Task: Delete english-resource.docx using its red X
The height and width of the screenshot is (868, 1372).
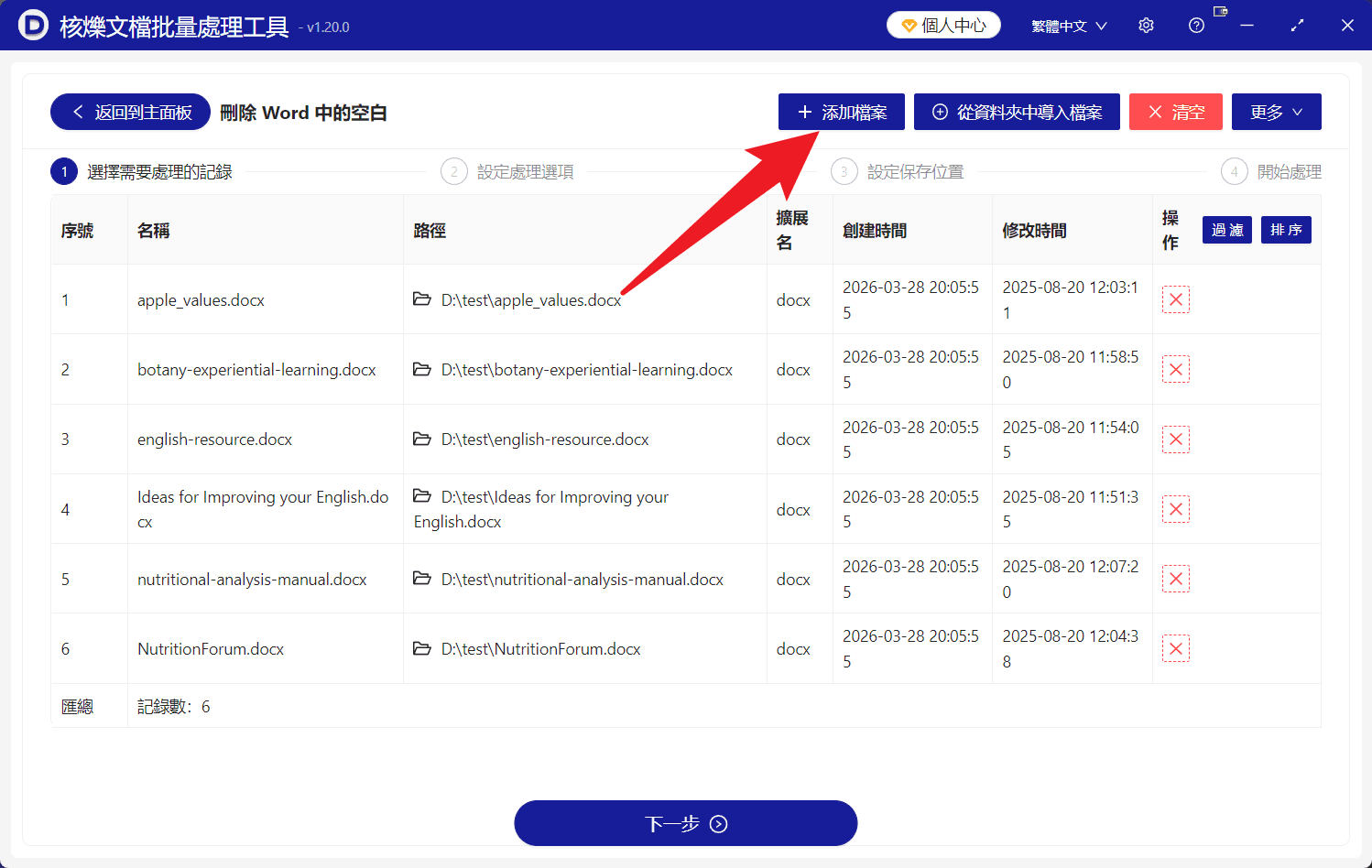Action: [1176, 439]
